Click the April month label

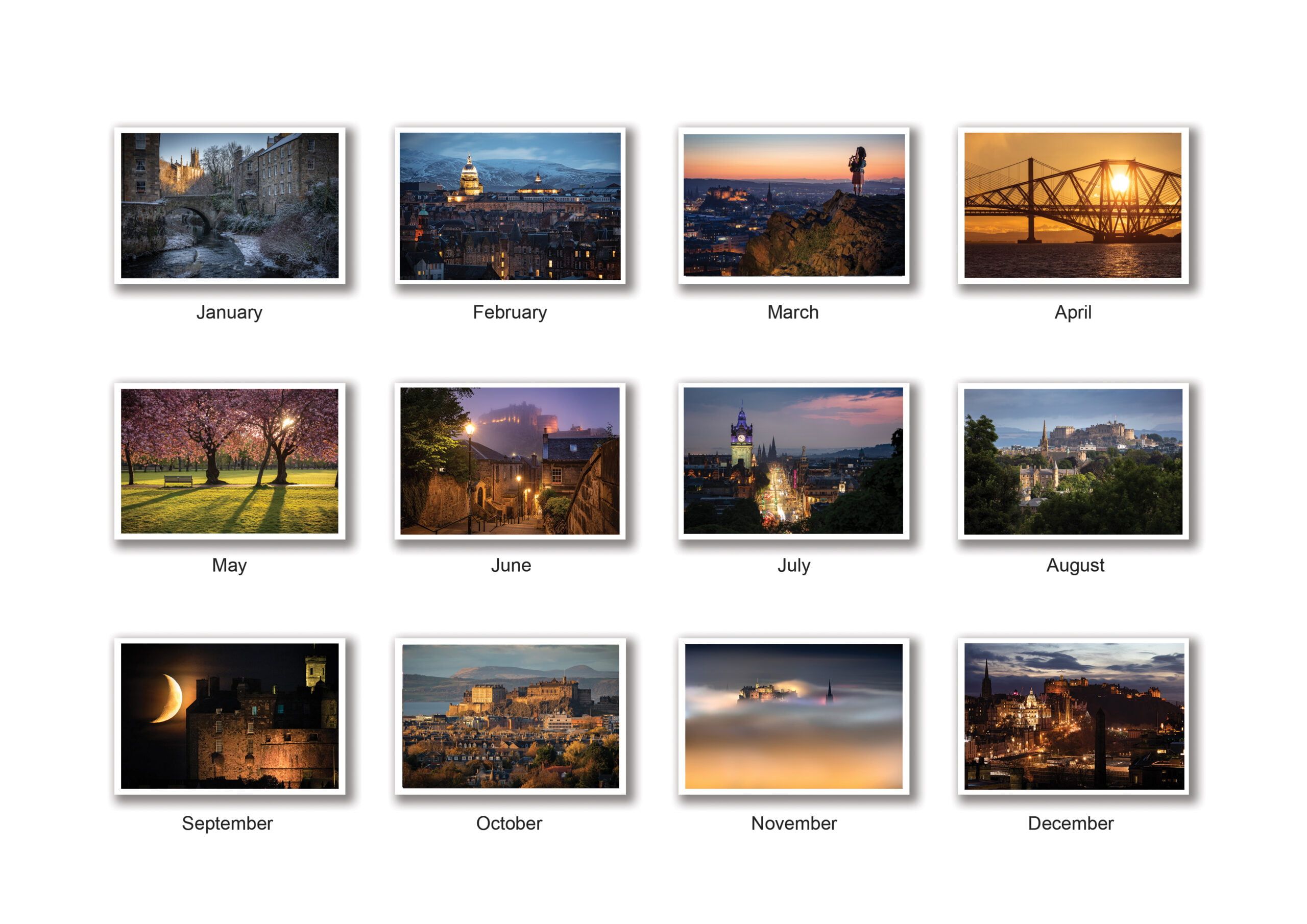pos(1073,312)
